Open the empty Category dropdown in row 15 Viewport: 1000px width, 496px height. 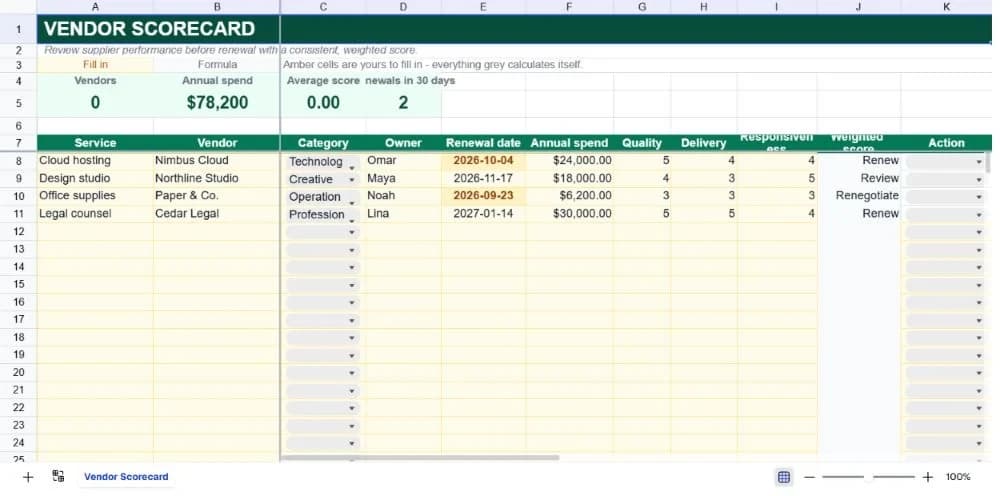[x=323, y=285]
